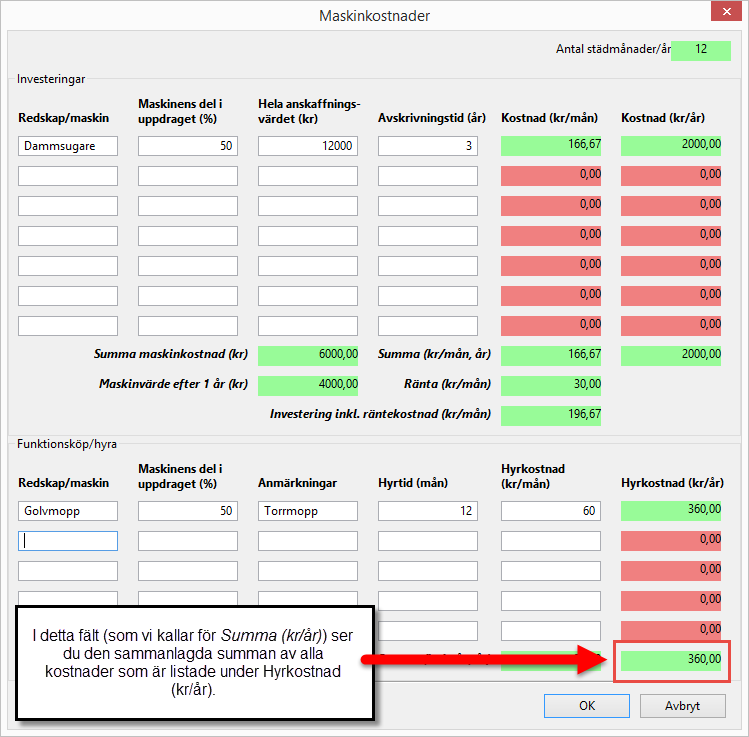The height and width of the screenshot is (737, 749).
Task: Close the Maskinkostnader dialog window
Action: (x=725, y=14)
